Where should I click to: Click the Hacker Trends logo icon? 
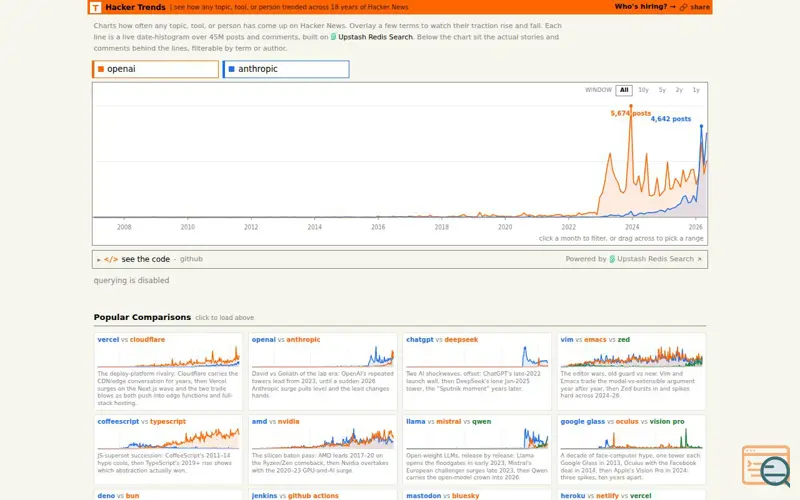(x=95, y=7)
